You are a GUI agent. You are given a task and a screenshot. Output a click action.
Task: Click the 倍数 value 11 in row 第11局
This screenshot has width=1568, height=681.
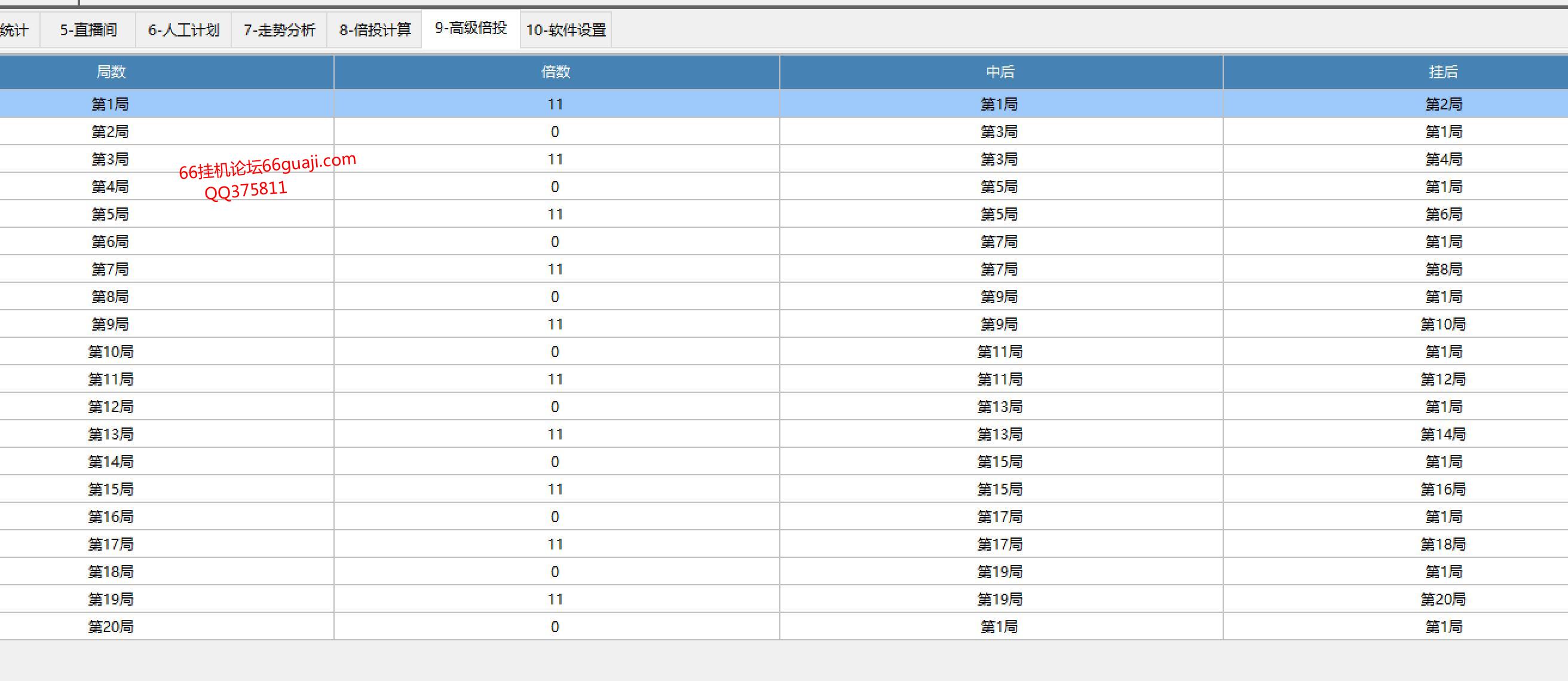(x=556, y=379)
